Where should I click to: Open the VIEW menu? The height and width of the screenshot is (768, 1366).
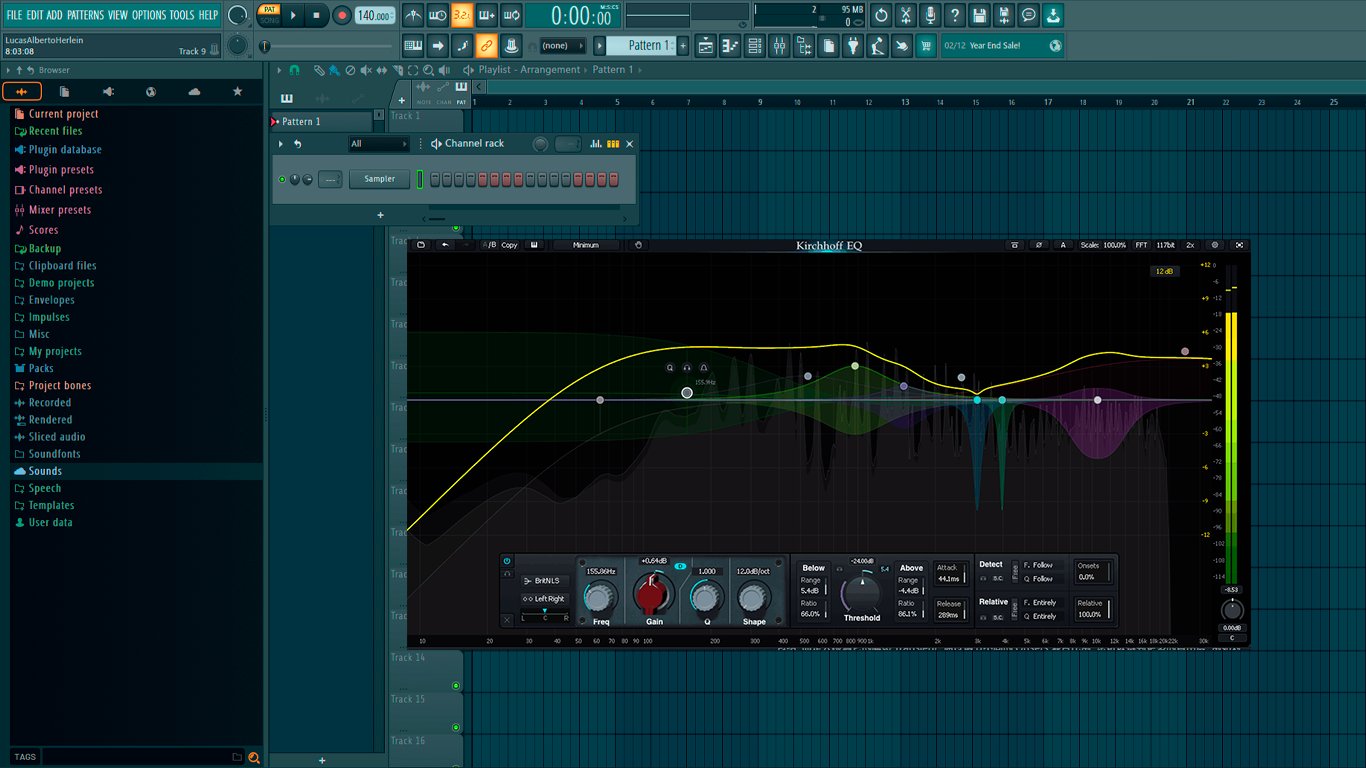point(118,15)
